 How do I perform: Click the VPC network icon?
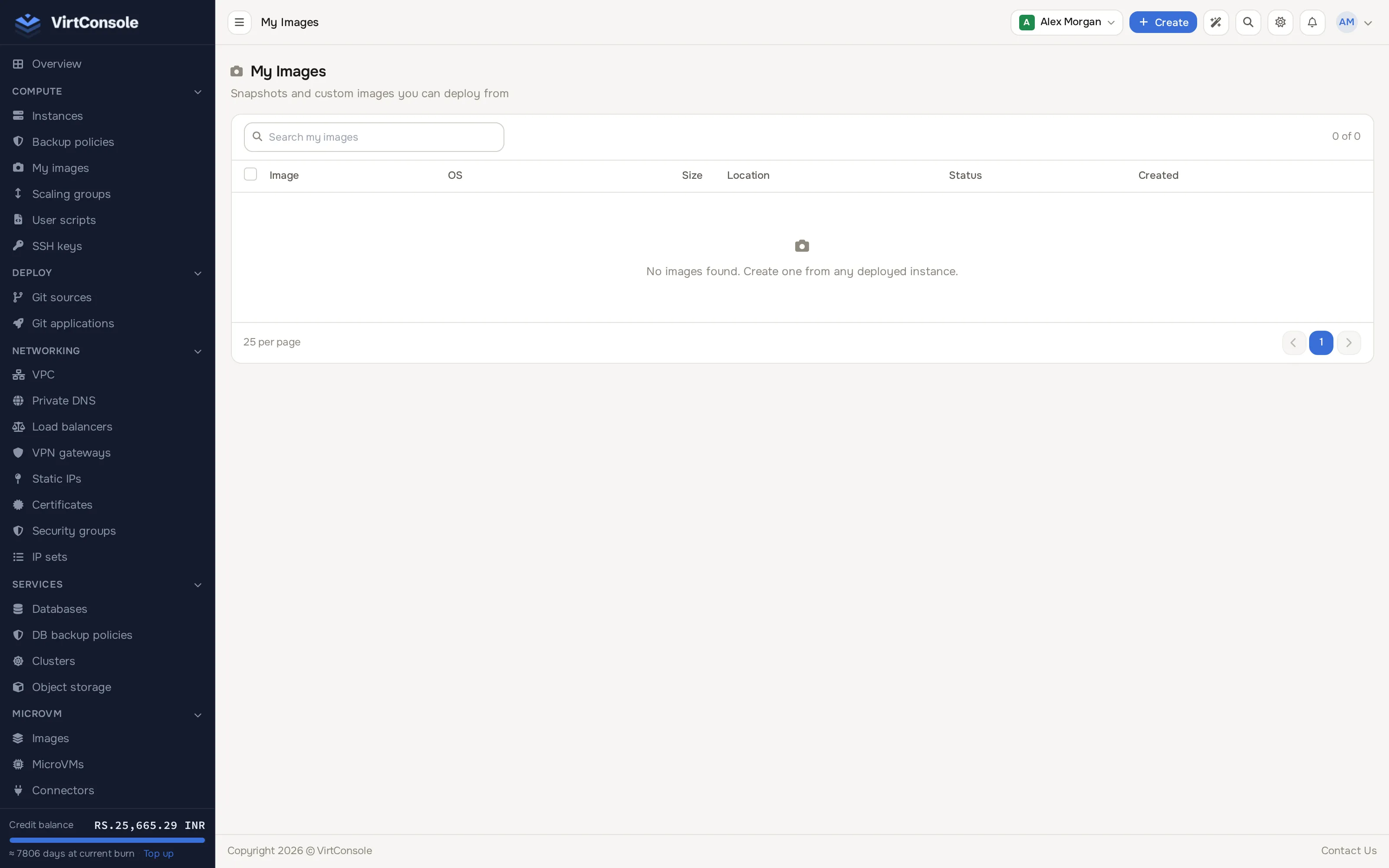18,374
